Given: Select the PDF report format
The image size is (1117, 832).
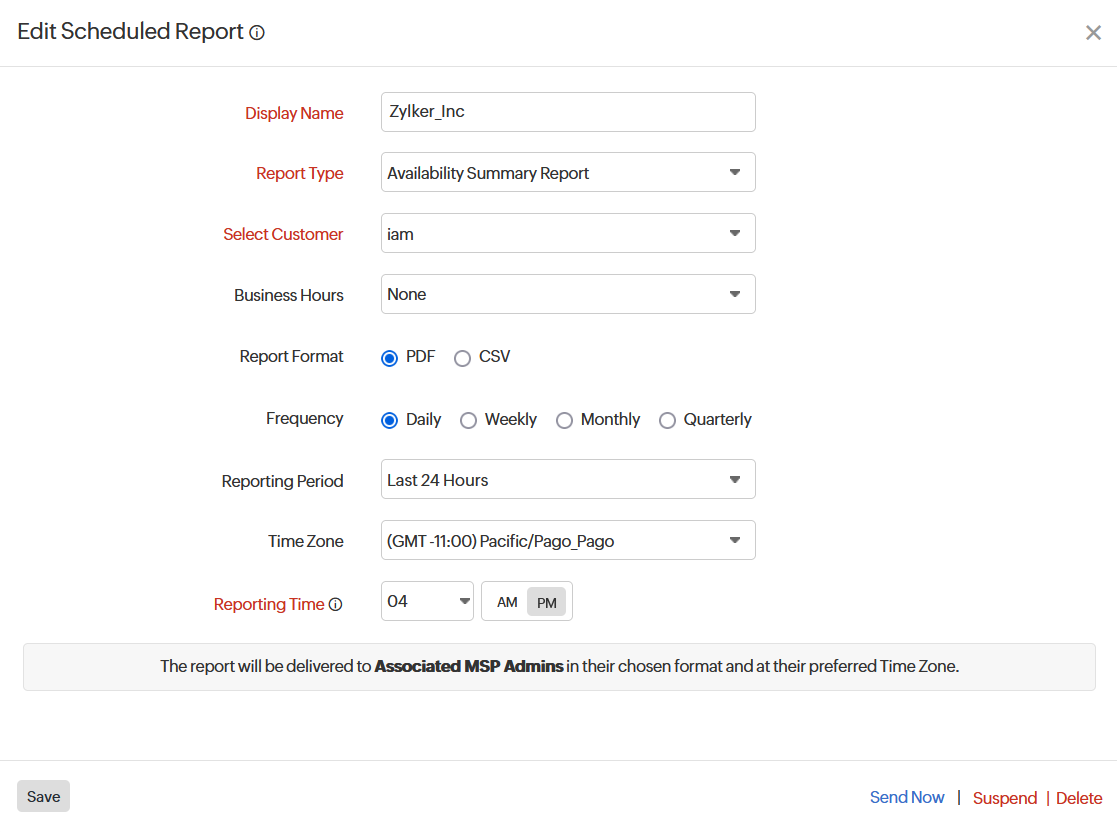Looking at the screenshot, I should (x=389, y=357).
